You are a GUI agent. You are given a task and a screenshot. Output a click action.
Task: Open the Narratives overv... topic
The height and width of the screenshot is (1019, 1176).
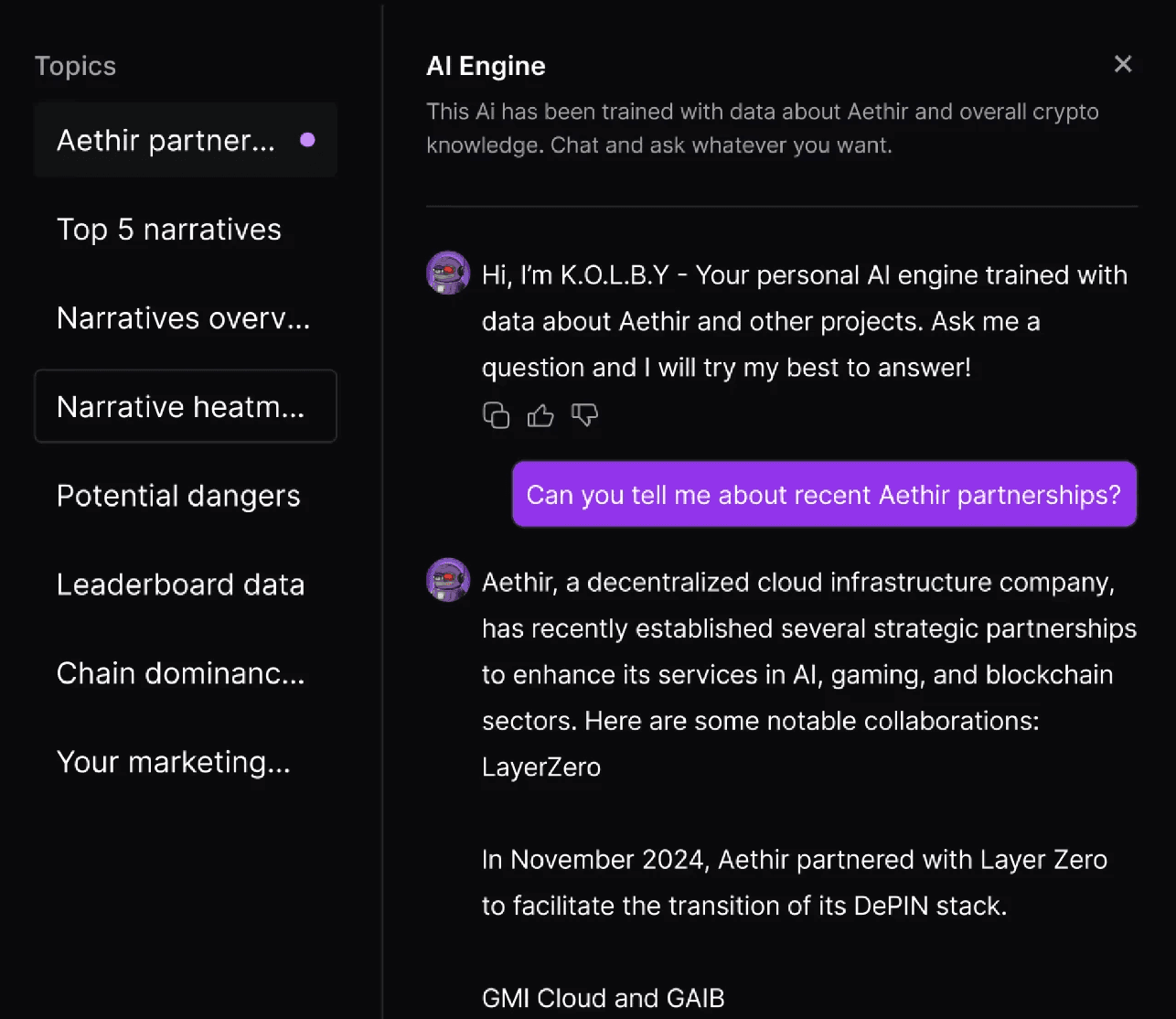[186, 317]
